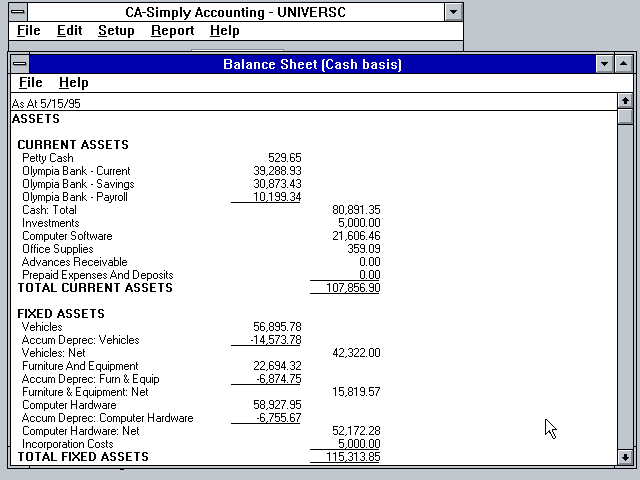Select Accum Deprec: Computer Hardware label
The height and width of the screenshot is (480, 640).
pos(108,418)
